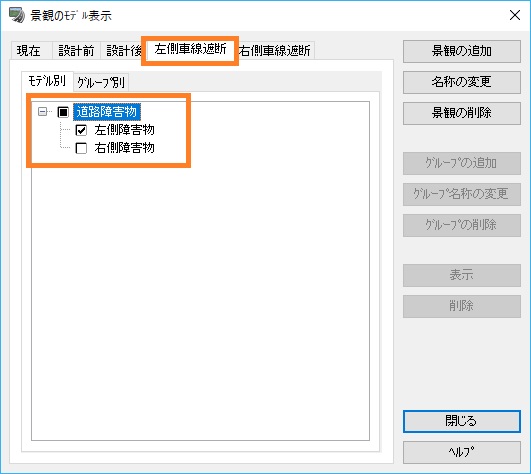531x474 pixels.
Task: Enable the 右側障害物 checkbox
Action: (81, 148)
